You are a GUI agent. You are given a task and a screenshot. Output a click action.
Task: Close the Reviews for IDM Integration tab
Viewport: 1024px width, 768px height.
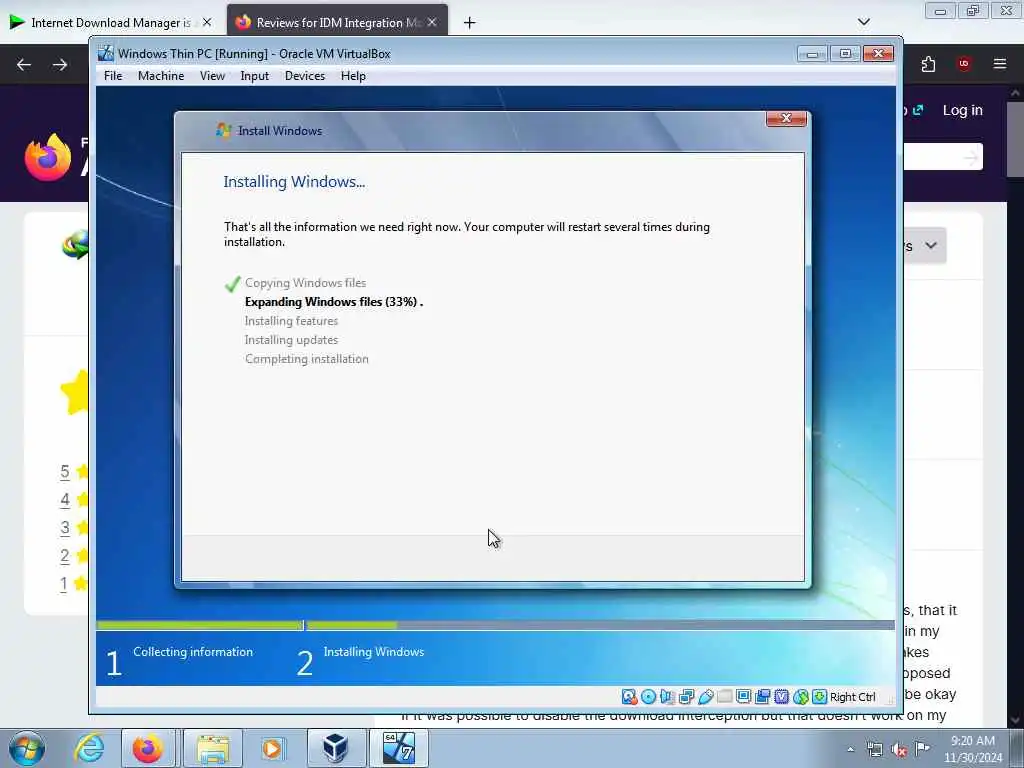pyautogui.click(x=432, y=22)
